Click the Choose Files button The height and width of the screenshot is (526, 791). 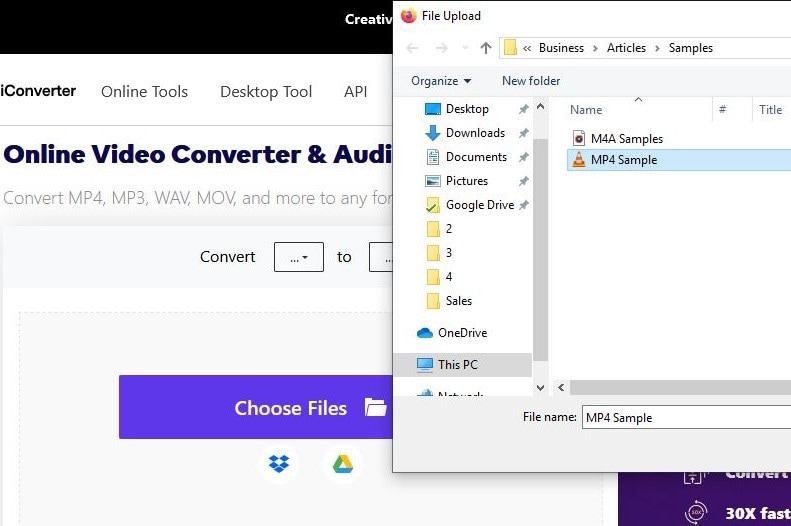pos(256,407)
